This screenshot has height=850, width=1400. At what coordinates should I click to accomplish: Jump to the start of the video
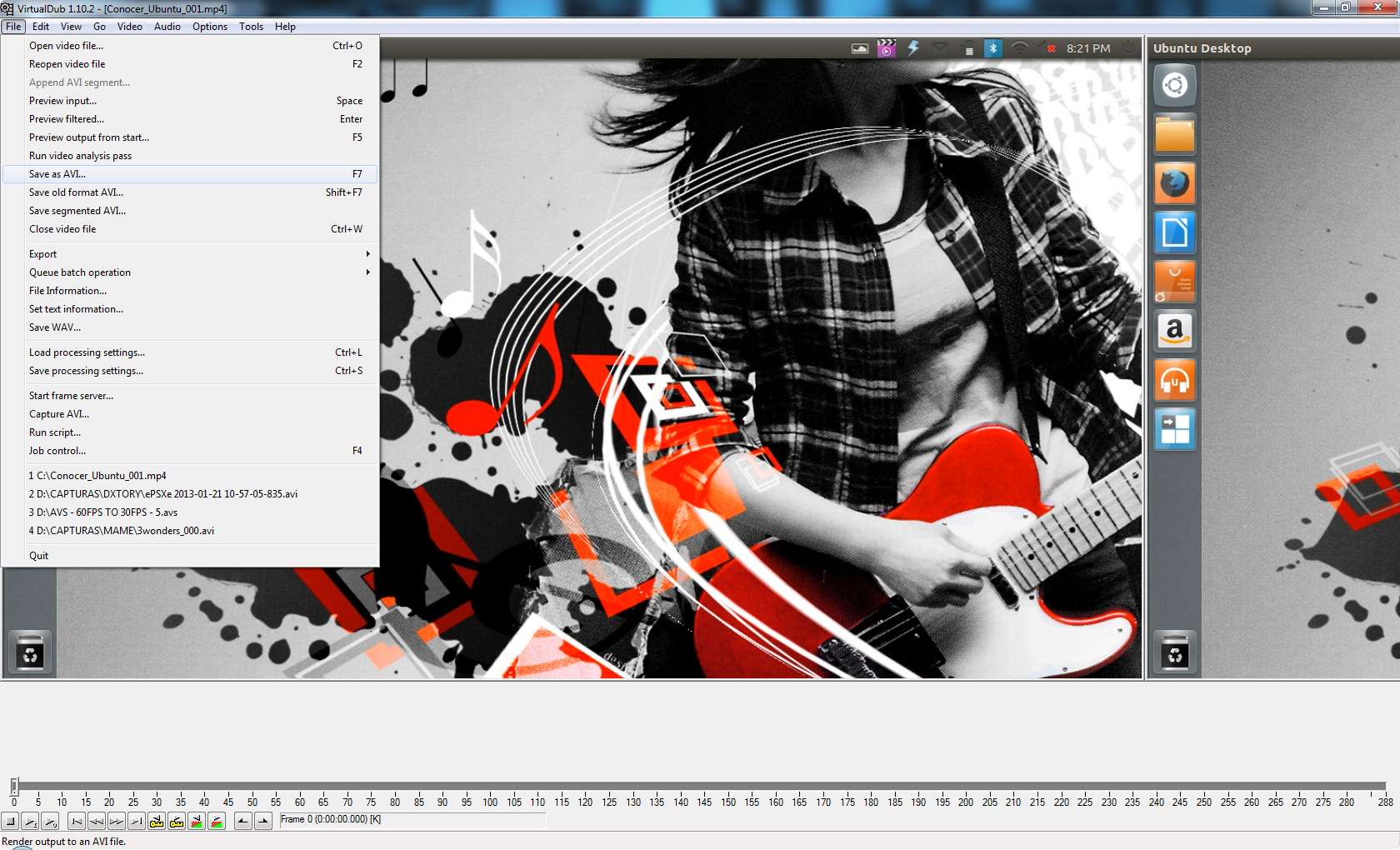[77, 822]
